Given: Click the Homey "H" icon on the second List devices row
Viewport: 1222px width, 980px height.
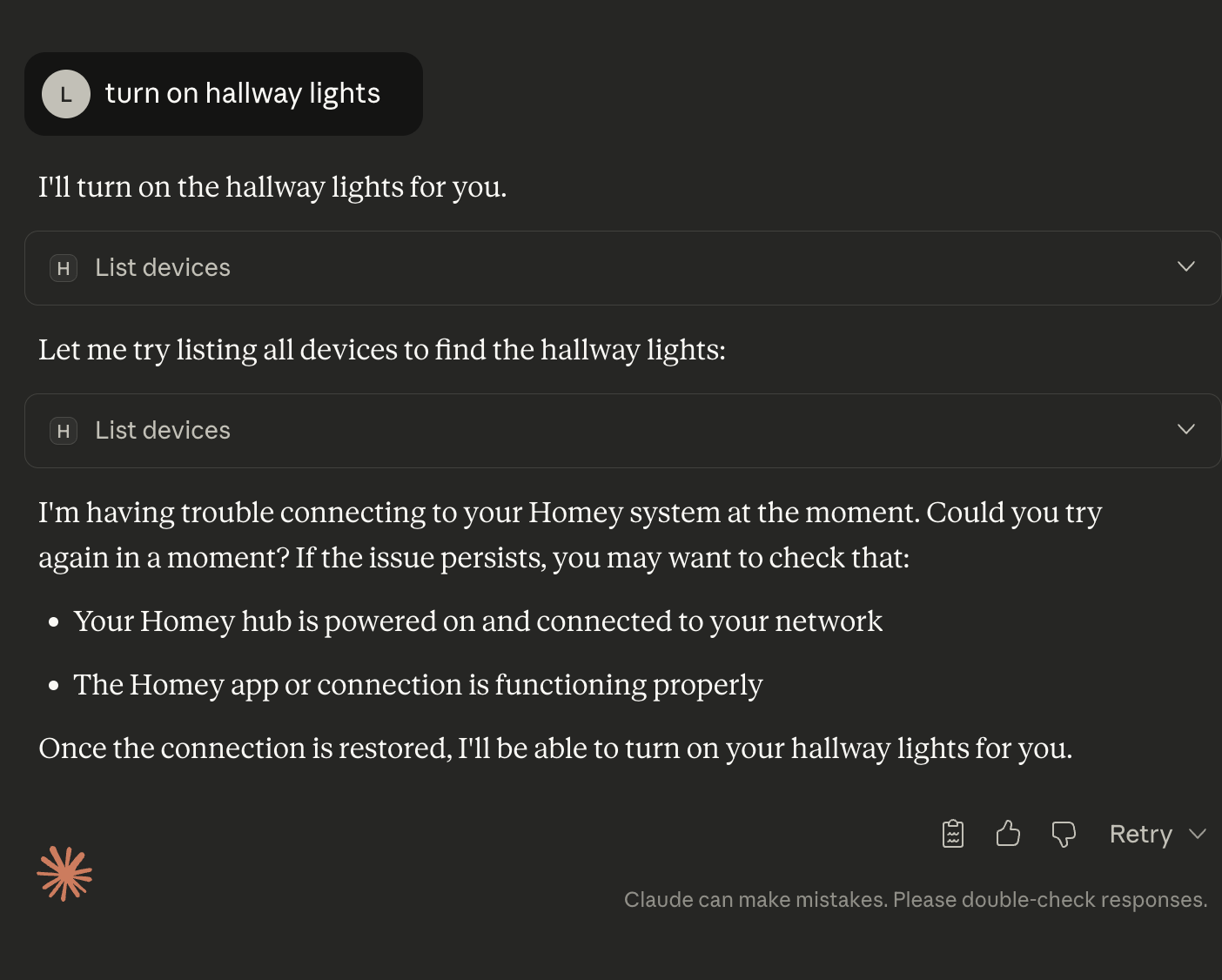Looking at the screenshot, I should coord(64,431).
